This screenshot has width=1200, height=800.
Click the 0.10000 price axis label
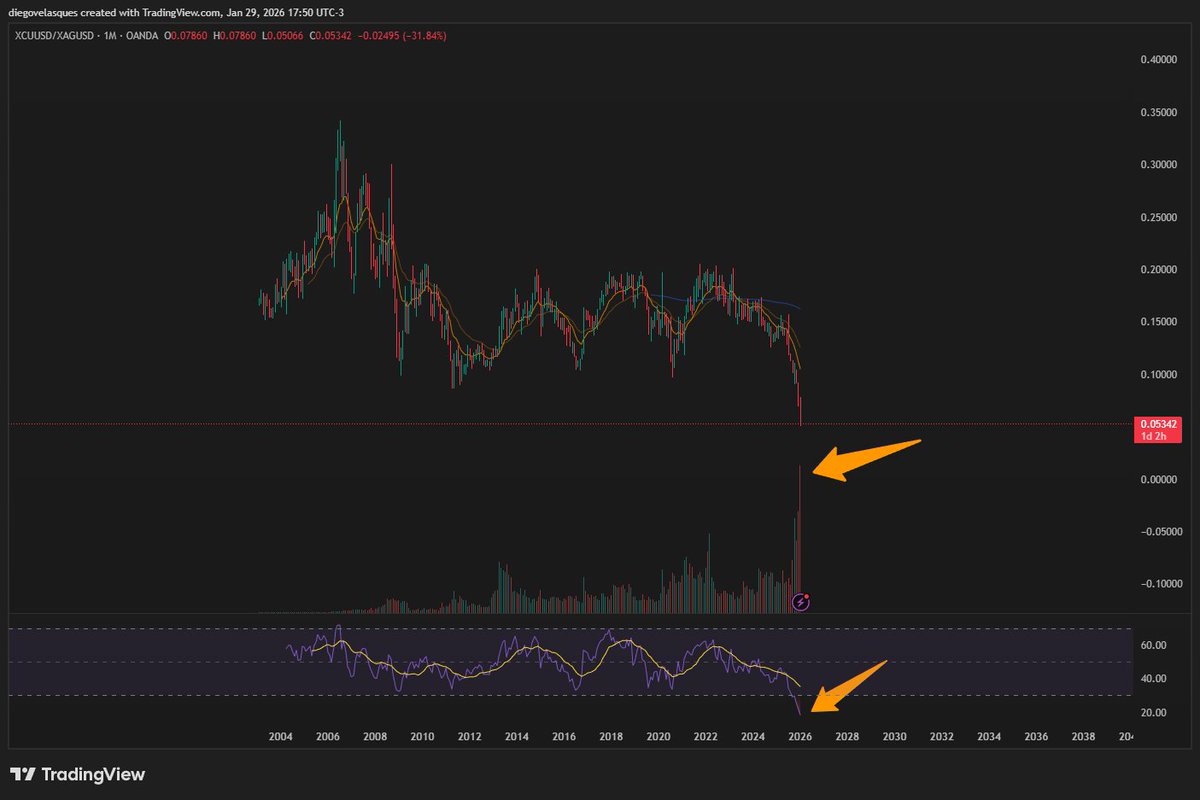(x=1159, y=375)
